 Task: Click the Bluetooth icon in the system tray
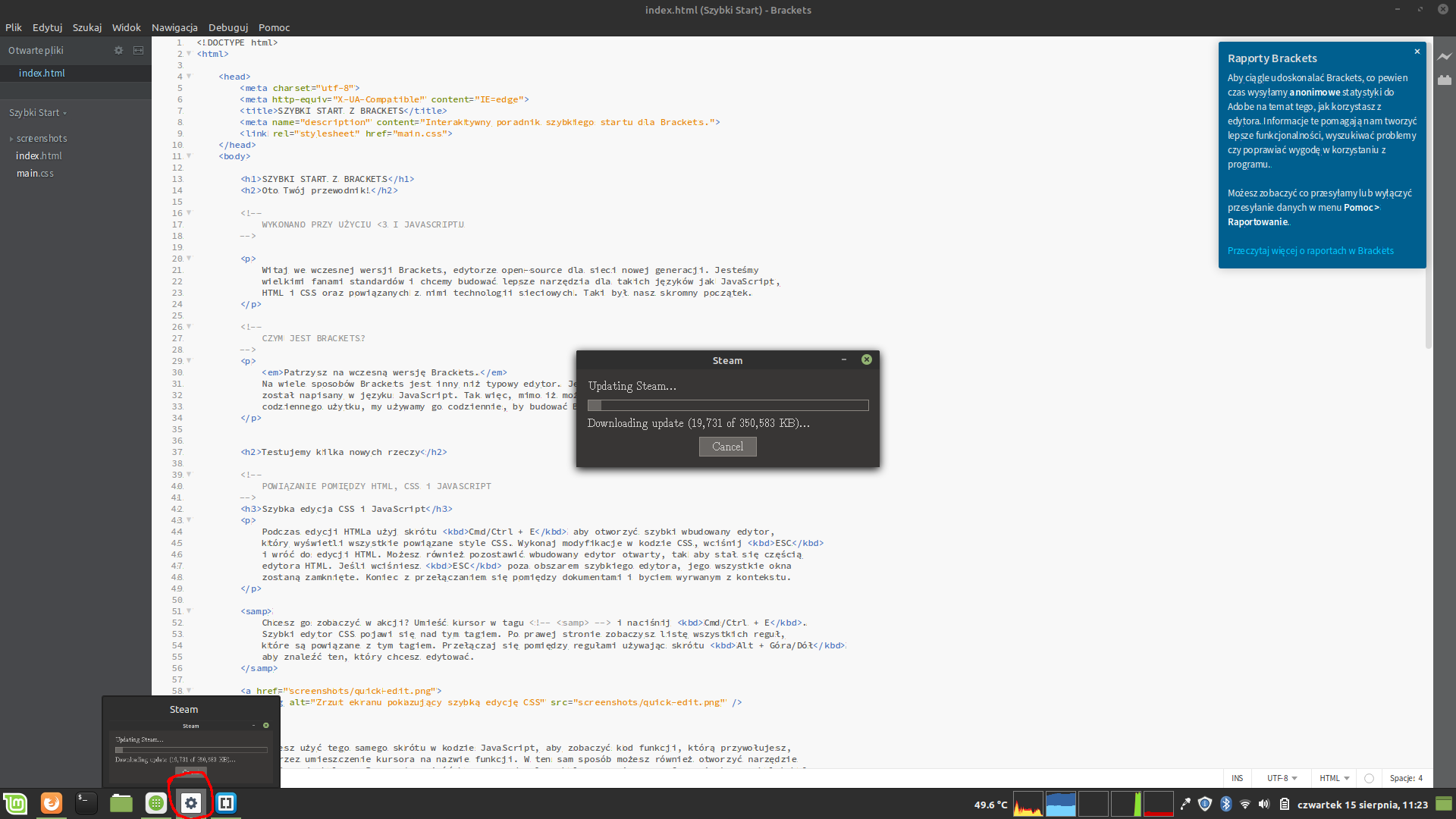pos(1226,804)
